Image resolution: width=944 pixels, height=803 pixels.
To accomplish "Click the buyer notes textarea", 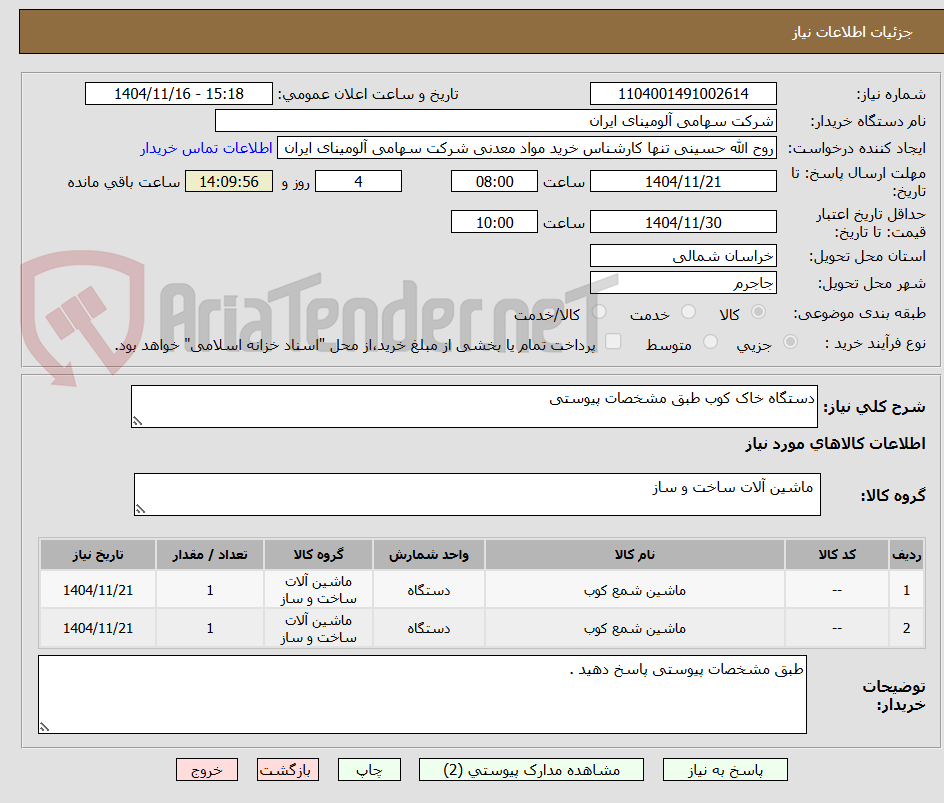I will [422, 695].
